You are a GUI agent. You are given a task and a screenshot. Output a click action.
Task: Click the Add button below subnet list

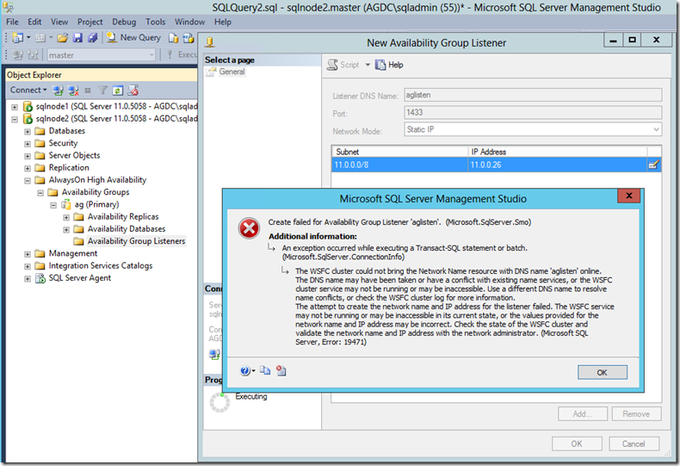pos(582,414)
